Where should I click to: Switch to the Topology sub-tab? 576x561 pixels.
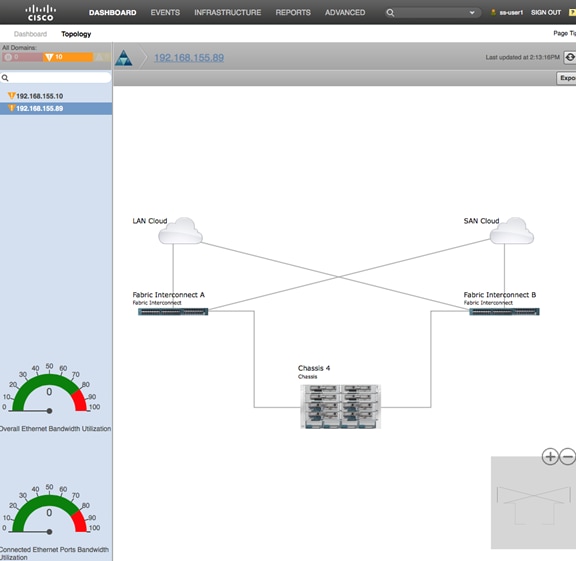pos(76,34)
